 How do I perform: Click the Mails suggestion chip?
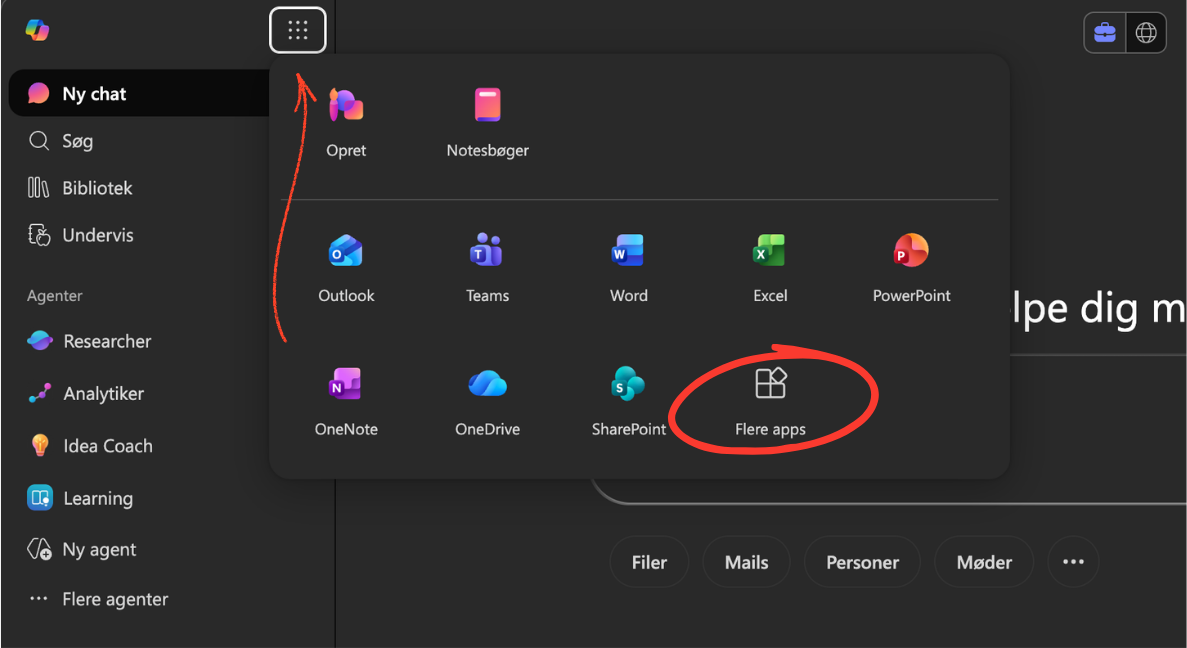pyautogui.click(x=746, y=562)
